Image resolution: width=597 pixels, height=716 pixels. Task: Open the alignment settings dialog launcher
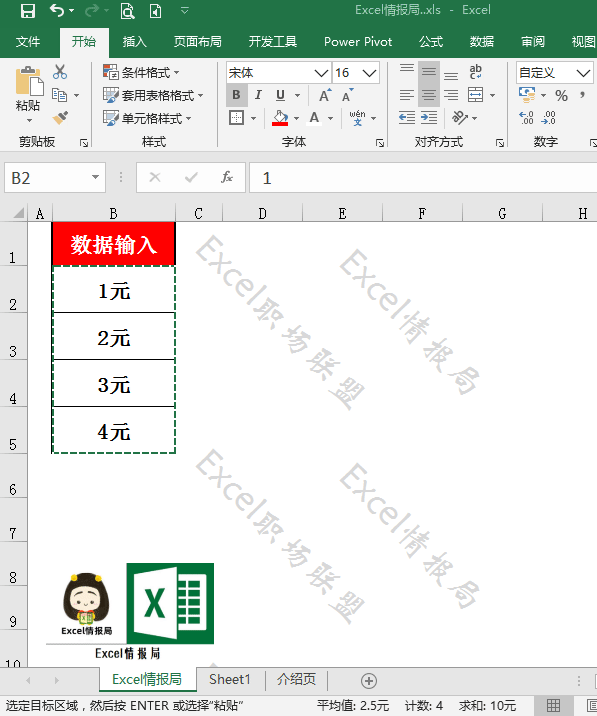(500, 143)
